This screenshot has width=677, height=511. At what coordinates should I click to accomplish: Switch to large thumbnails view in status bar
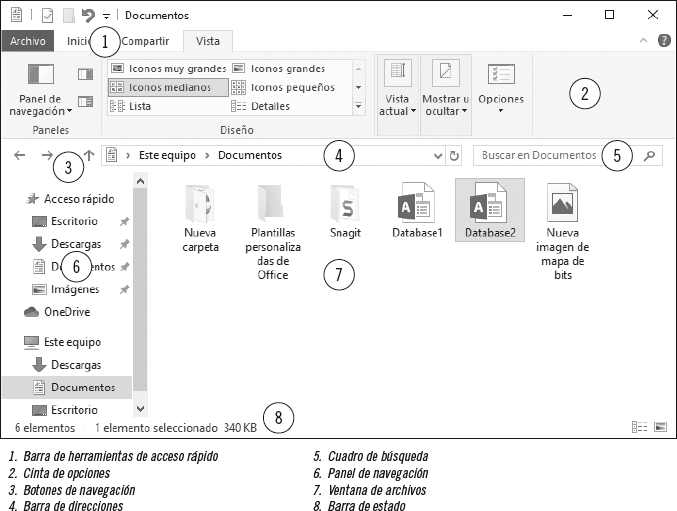(x=660, y=427)
